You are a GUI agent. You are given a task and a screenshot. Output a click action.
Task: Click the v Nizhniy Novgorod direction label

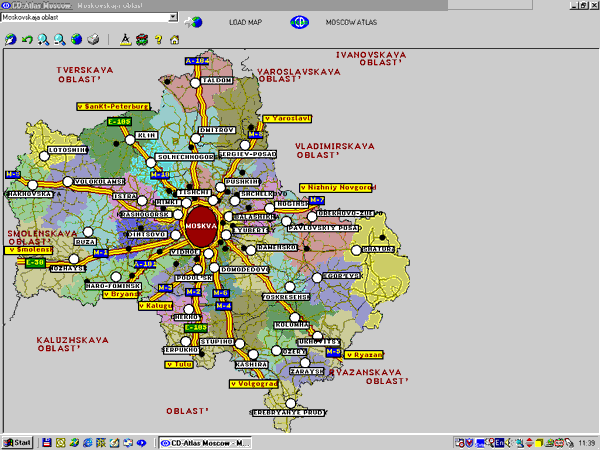click(336, 188)
